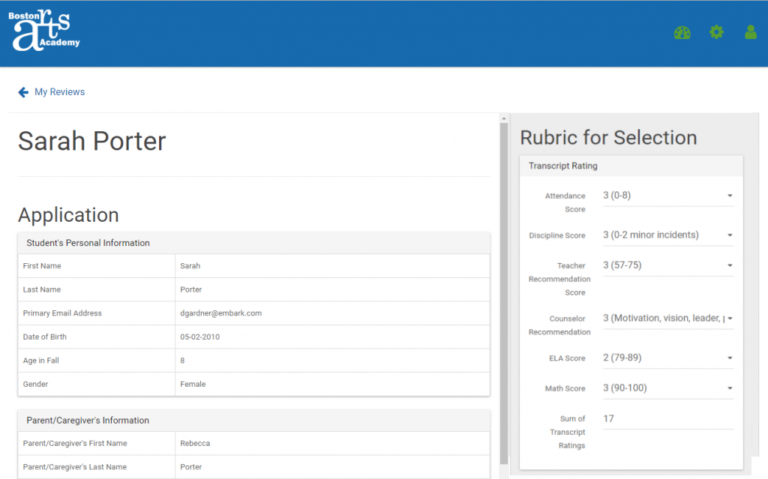
Task: Open settings via the gear icon
Action: pos(716,32)
